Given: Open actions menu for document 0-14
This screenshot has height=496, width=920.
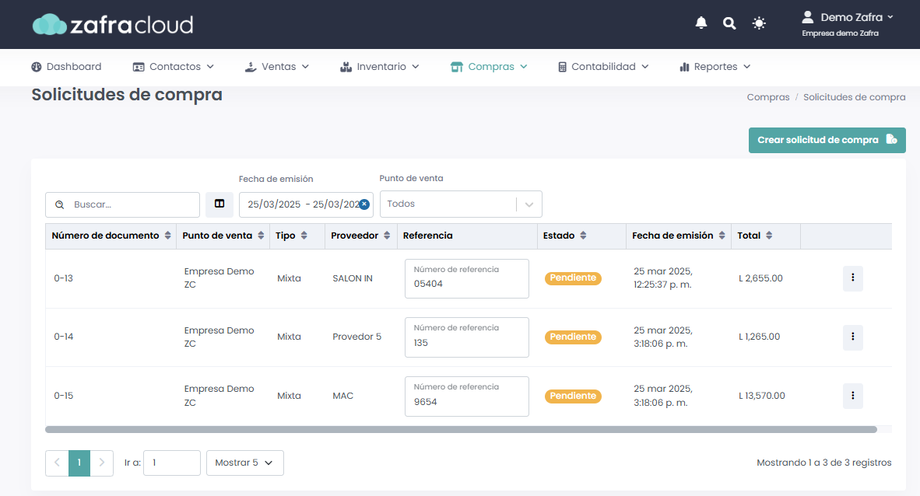Looking at the screenshot, I should click(852, 337).
